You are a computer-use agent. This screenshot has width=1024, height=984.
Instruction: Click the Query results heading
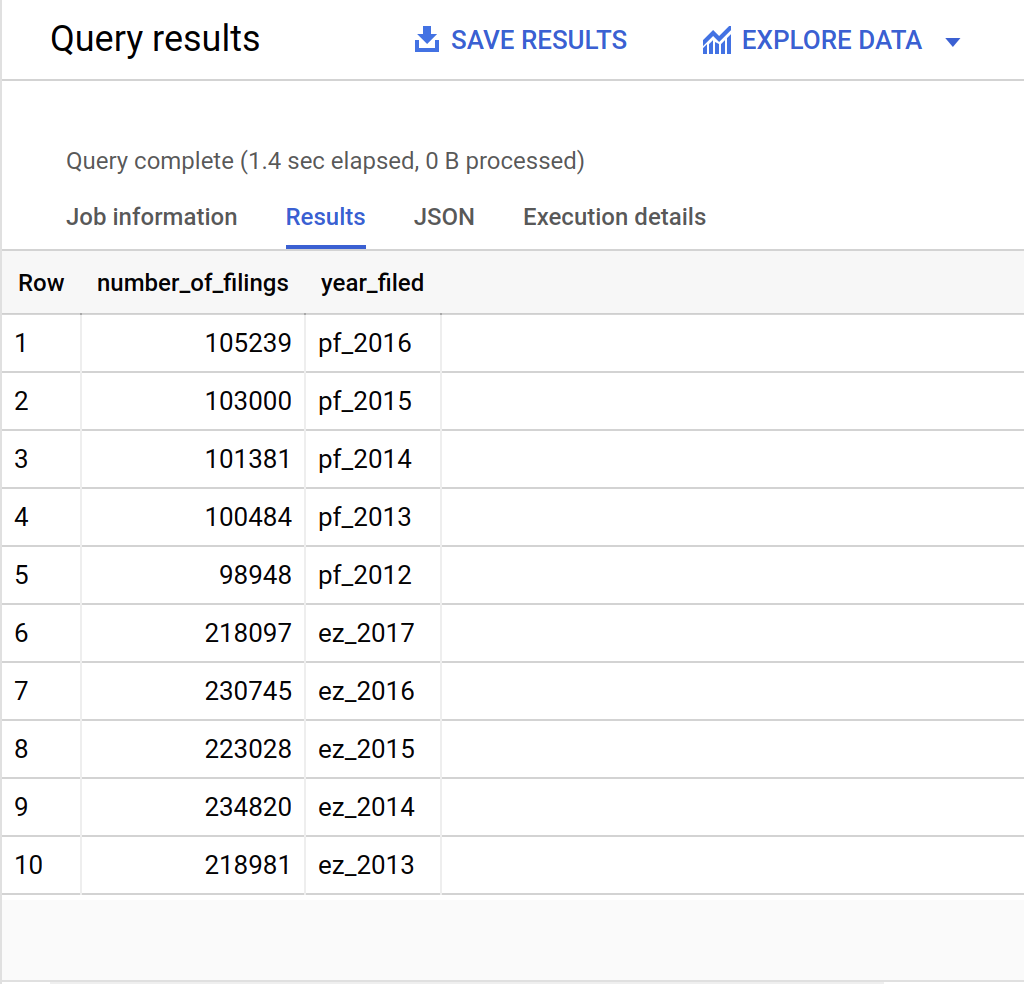coord(155,39)
